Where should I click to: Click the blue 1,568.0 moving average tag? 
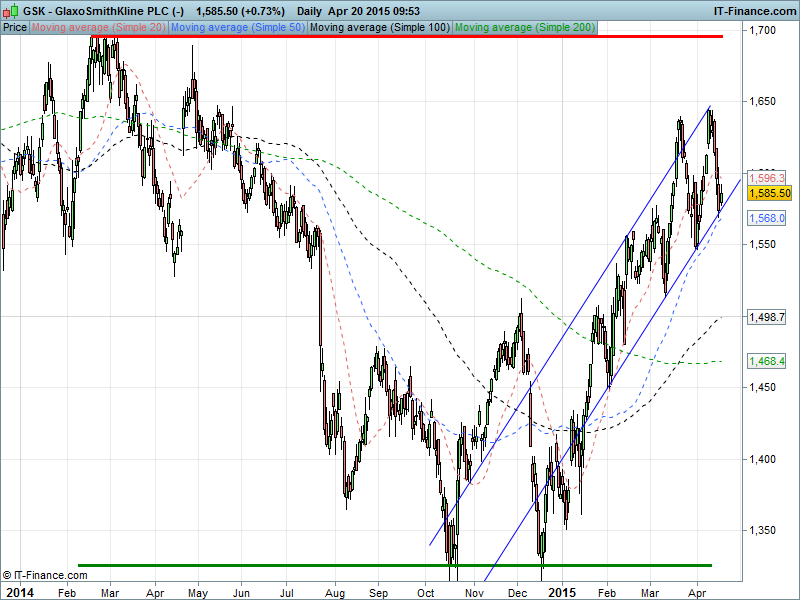[x=767, y=218]
